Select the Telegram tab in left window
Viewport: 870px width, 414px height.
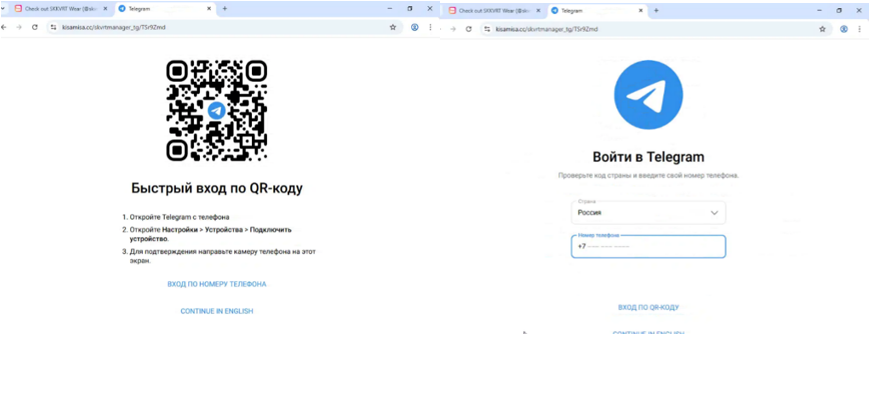[x=165, y=9]
